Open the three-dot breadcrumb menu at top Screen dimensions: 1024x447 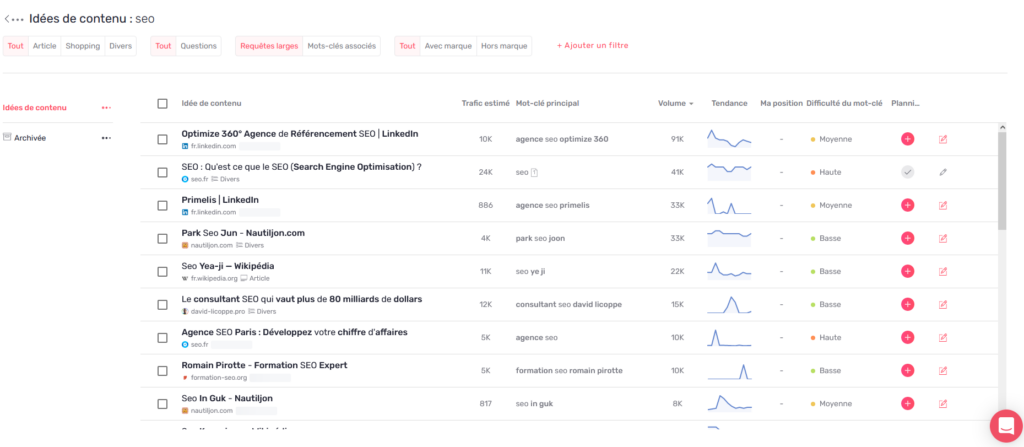(18, 20)
